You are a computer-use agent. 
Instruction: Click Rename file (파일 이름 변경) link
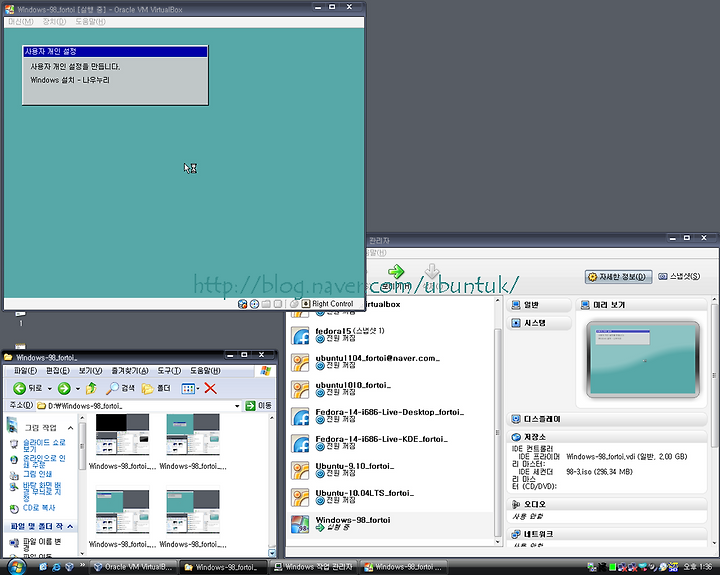(x=42, y=545)
